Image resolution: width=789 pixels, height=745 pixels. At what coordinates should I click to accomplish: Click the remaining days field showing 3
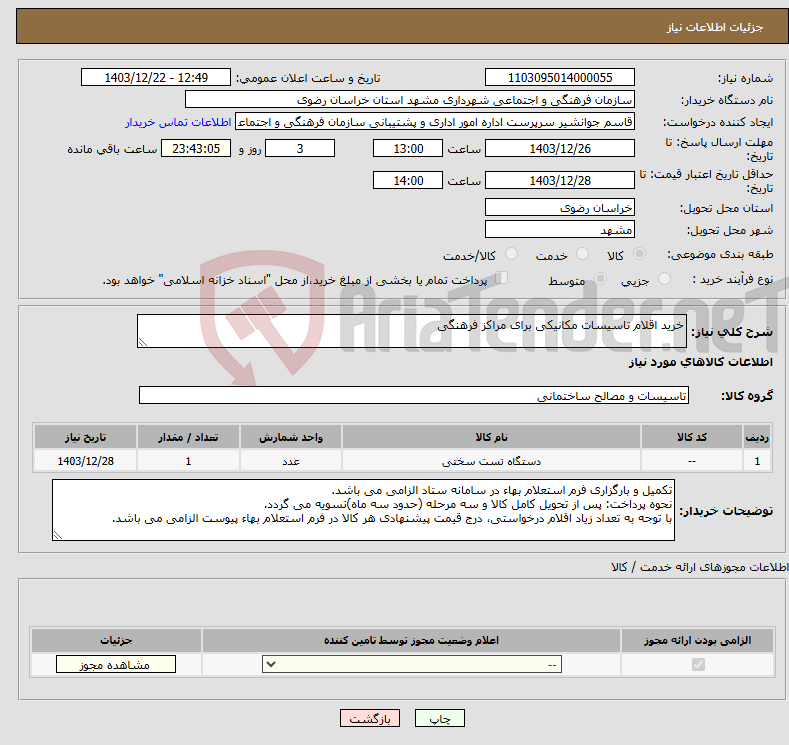coord(300,148)
